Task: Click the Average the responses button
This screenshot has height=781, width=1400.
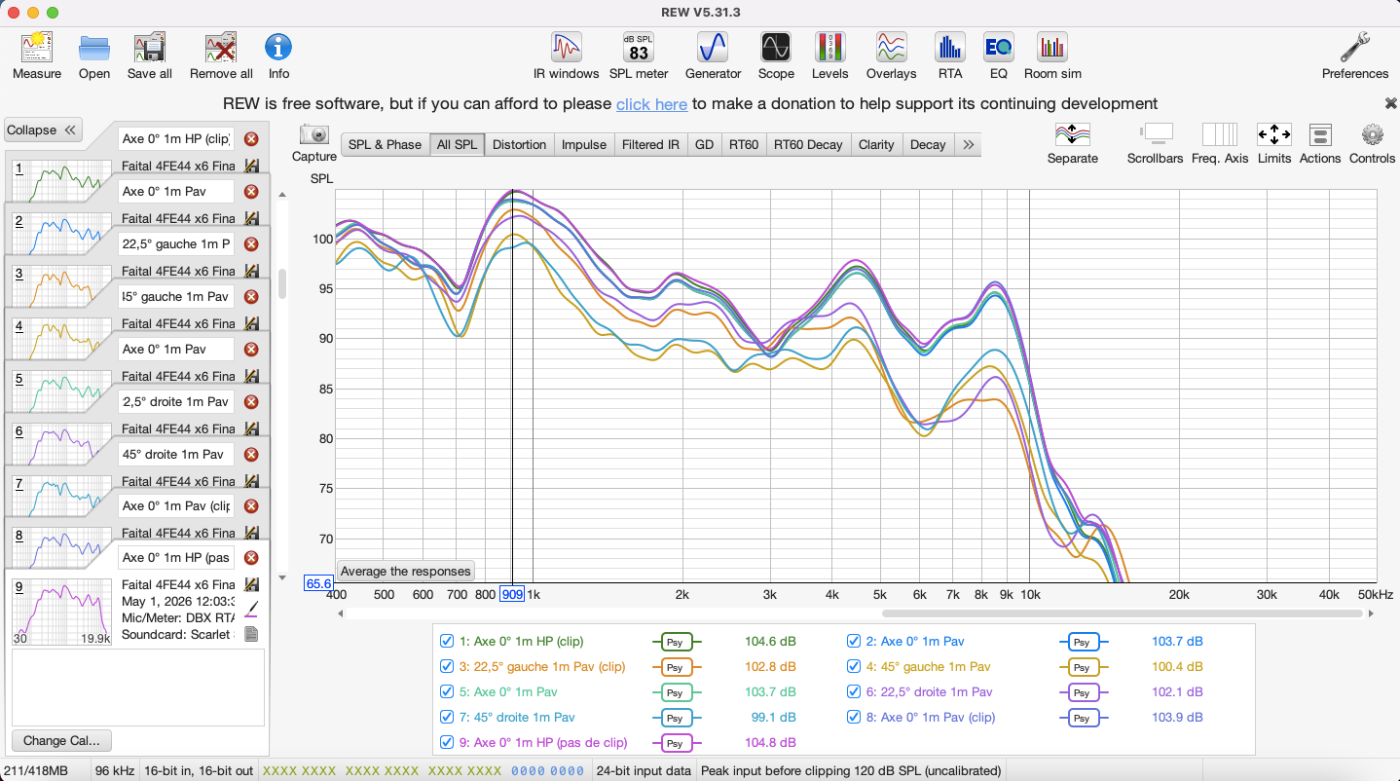Action: tap(405, 571)
